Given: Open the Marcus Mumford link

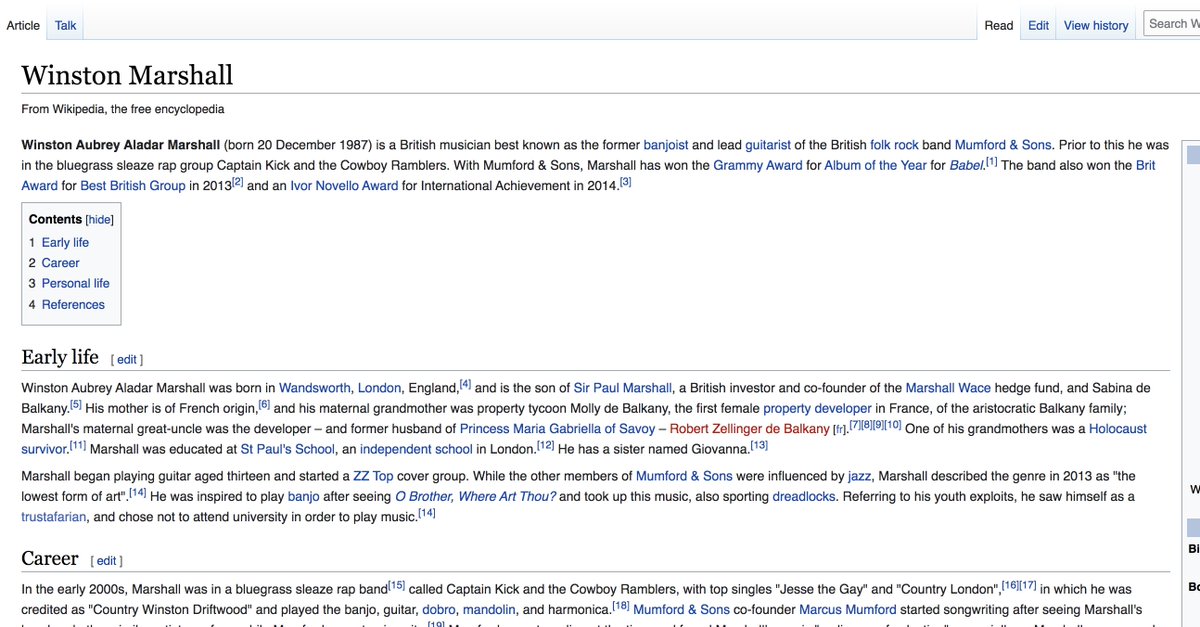Looking at the screenshot, I should [x=849, y=609].
